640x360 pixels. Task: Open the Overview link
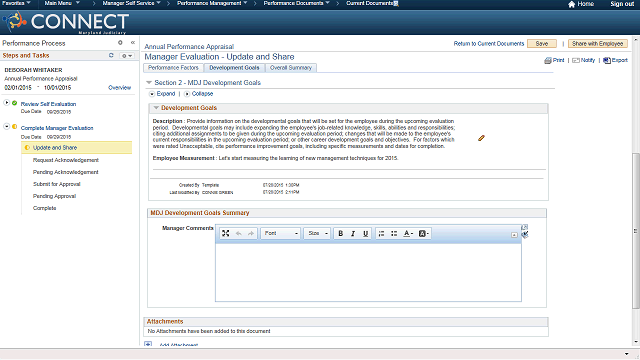(x=120, y=88)
